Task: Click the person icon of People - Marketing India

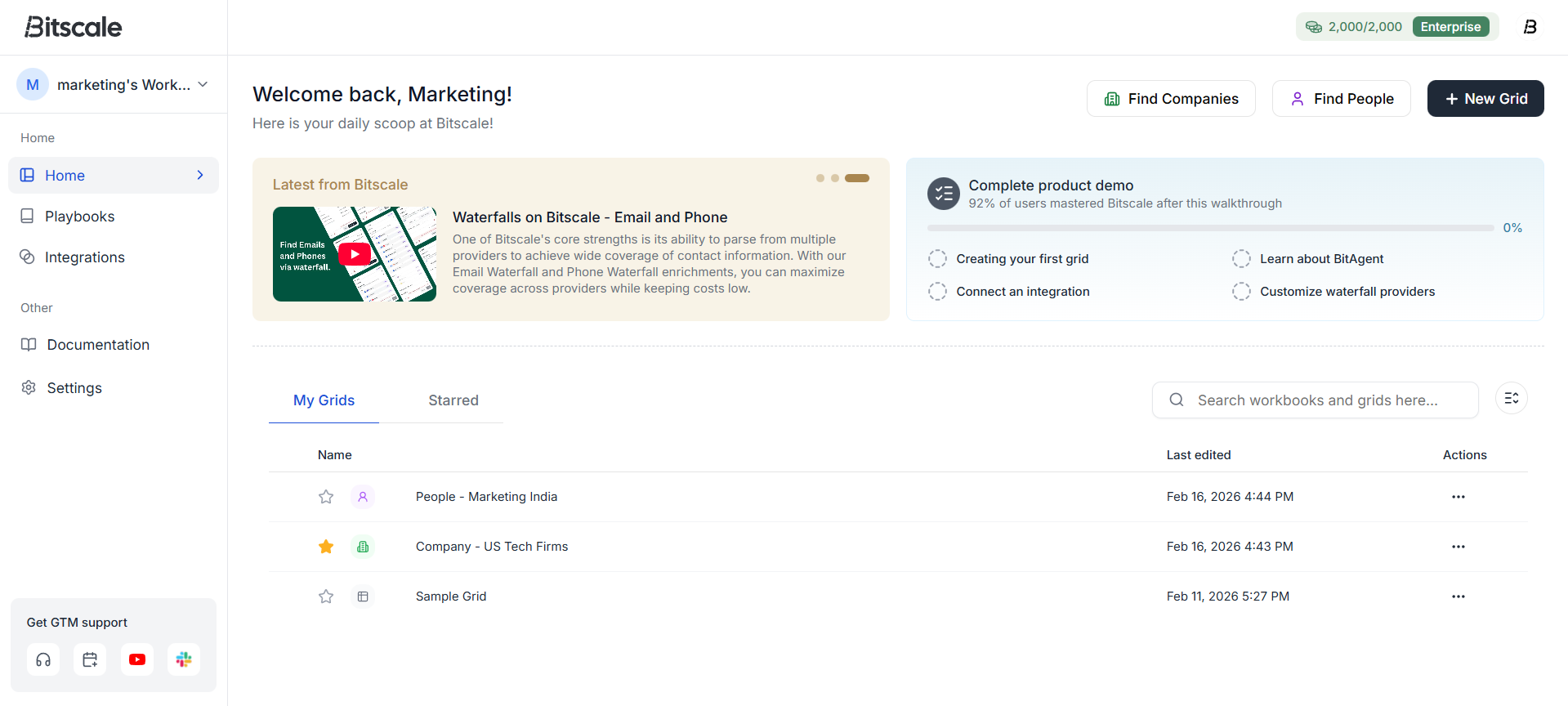Action: pyautogui.click(x=363, y=497)
